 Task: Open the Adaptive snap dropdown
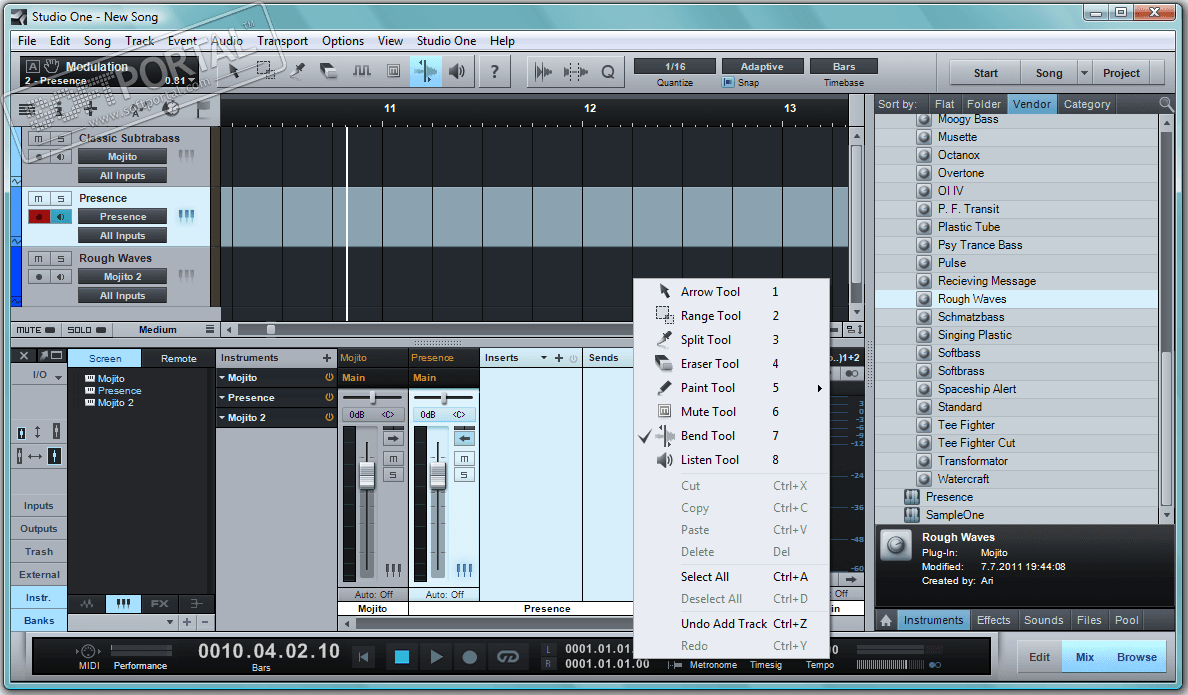(761, 67)
